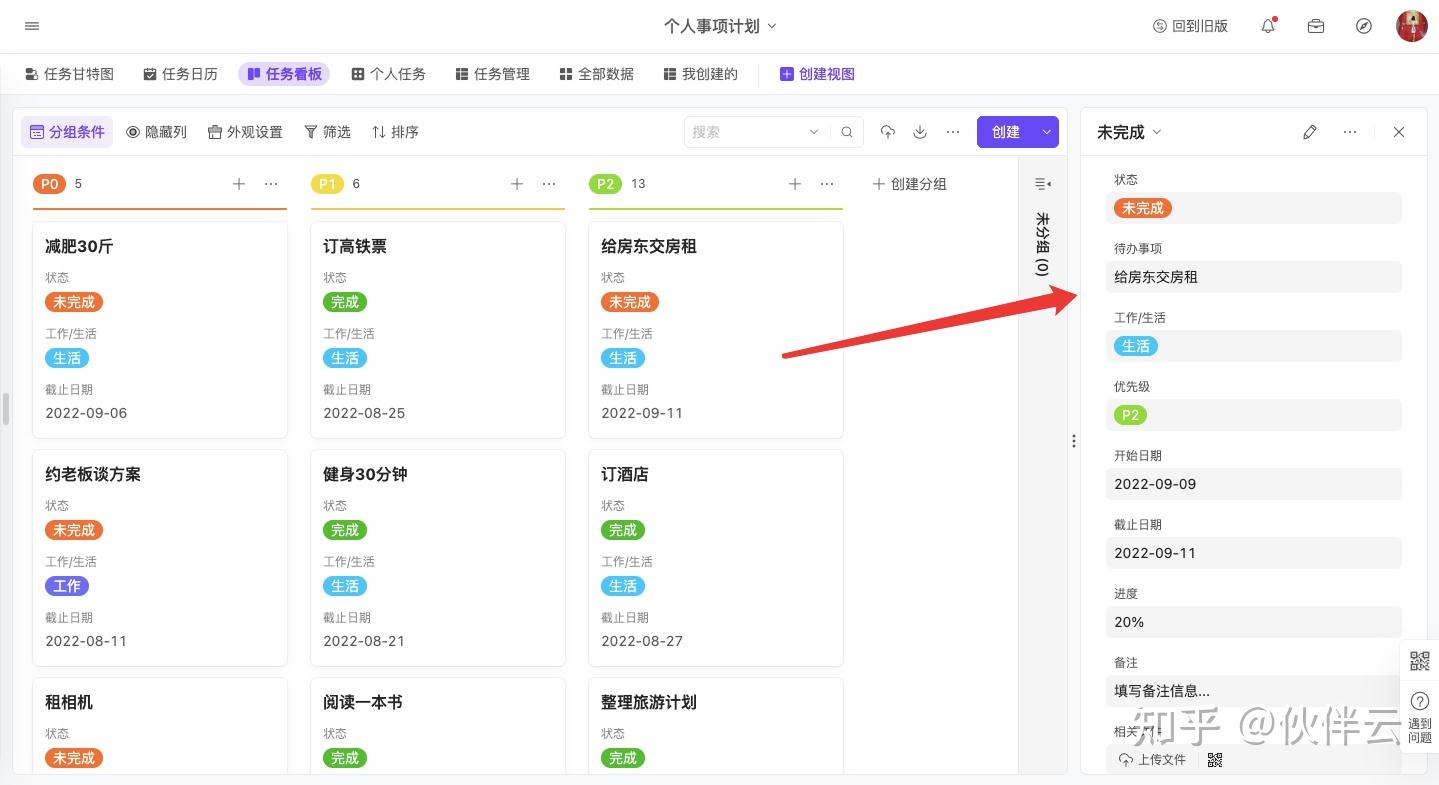
Task: Open 个人事项计划 title dropdown
Action: (720, 26)
